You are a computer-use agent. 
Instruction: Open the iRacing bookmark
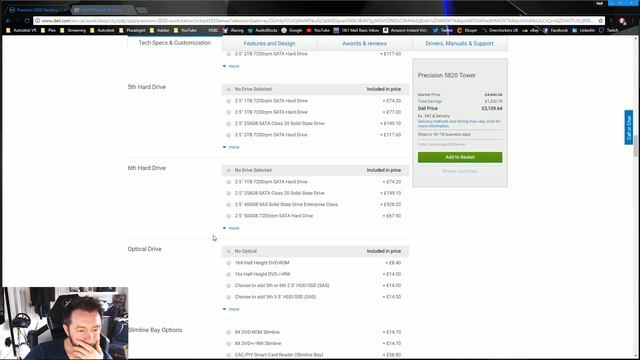[x=233, y=30]
